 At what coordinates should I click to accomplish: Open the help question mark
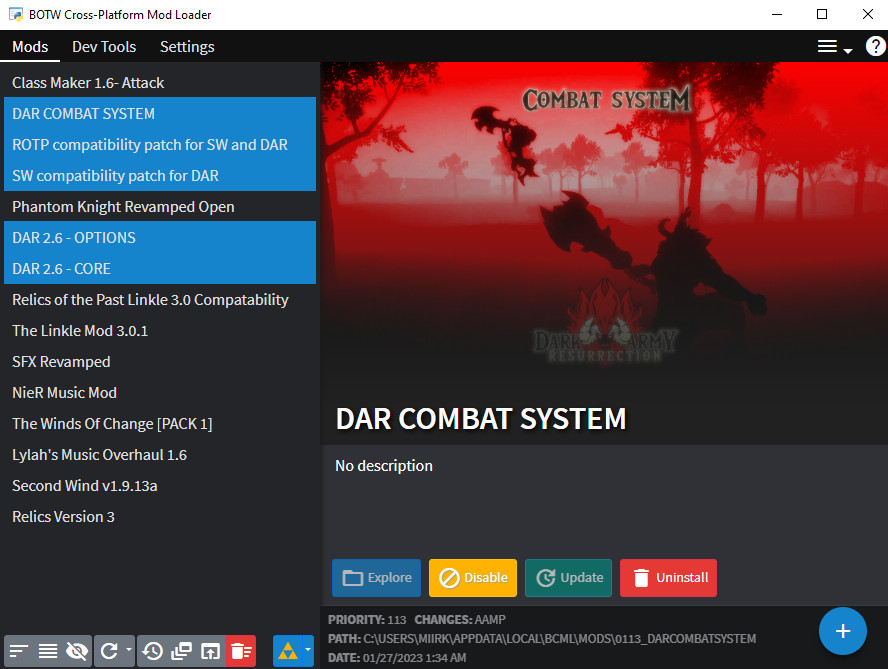[875, 46]
